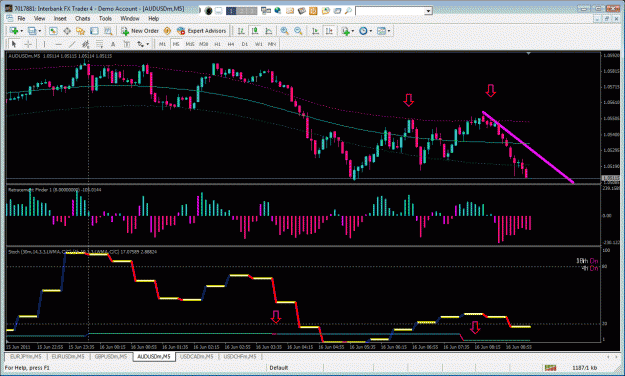Open the Tools menu
625x376 pixels.
[105, 18]
